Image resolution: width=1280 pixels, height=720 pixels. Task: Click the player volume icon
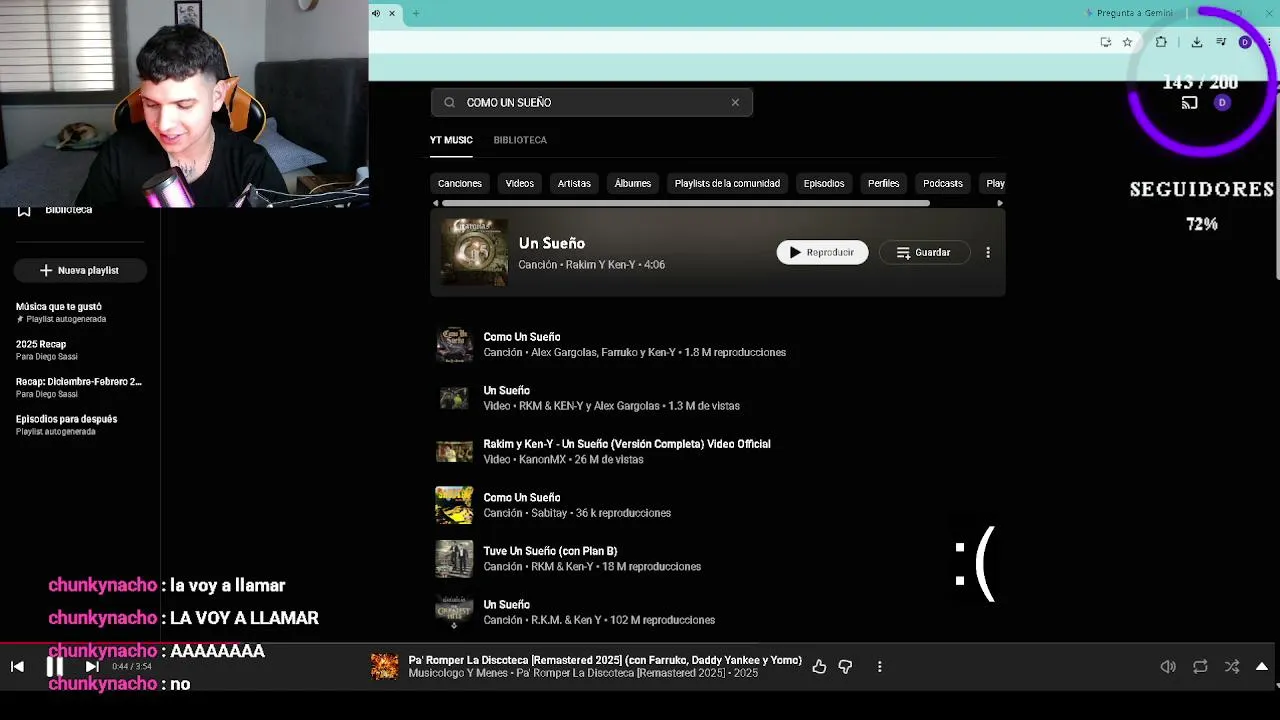click(1168, 666)
